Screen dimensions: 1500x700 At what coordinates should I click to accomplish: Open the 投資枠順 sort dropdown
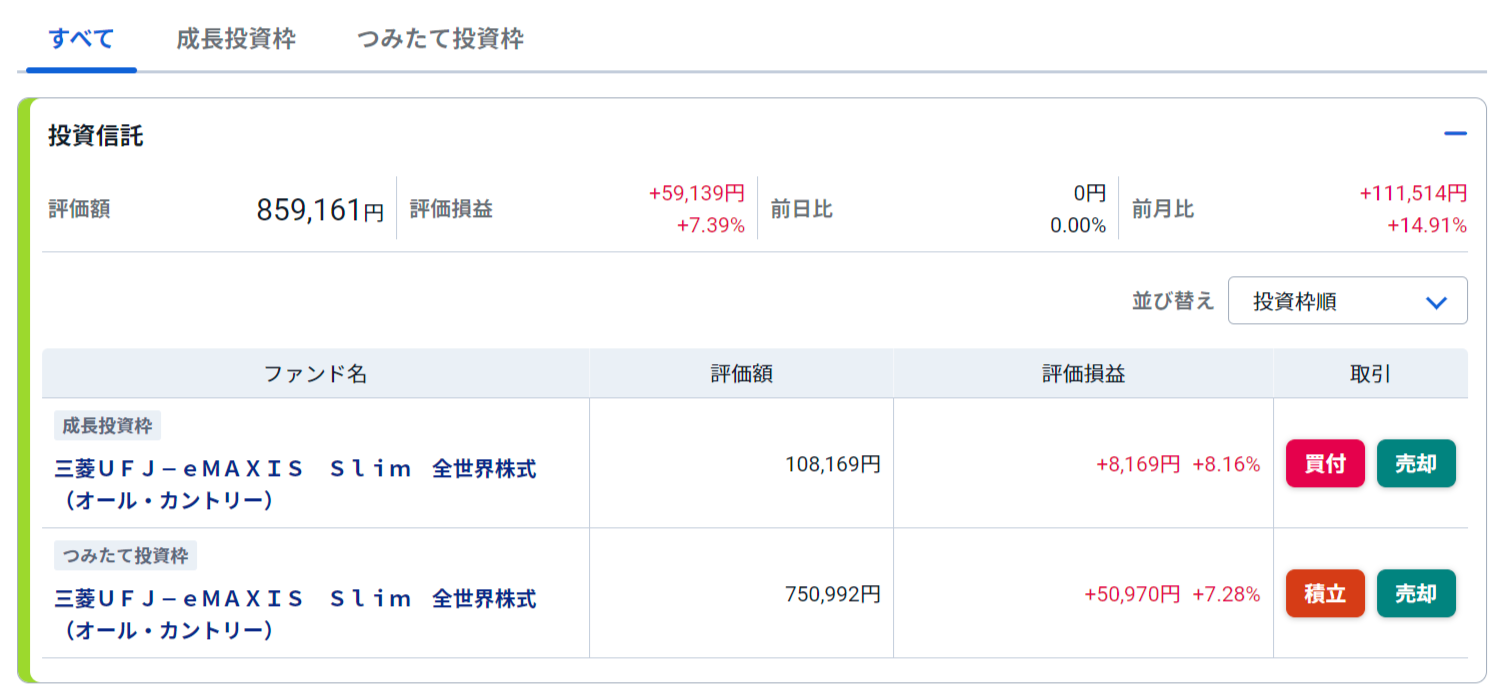pyautogui.click(x=1347, y=301)
